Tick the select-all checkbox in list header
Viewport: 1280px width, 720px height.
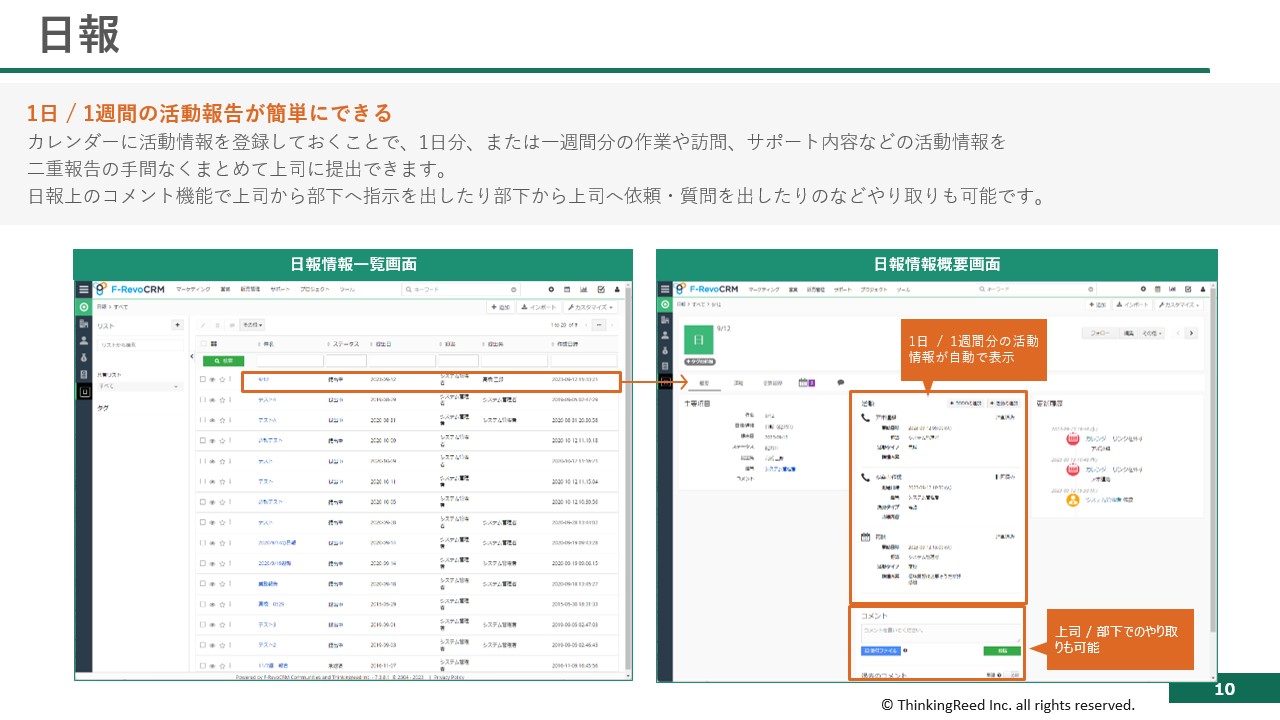pyautogui.click(x=203, y=343)
